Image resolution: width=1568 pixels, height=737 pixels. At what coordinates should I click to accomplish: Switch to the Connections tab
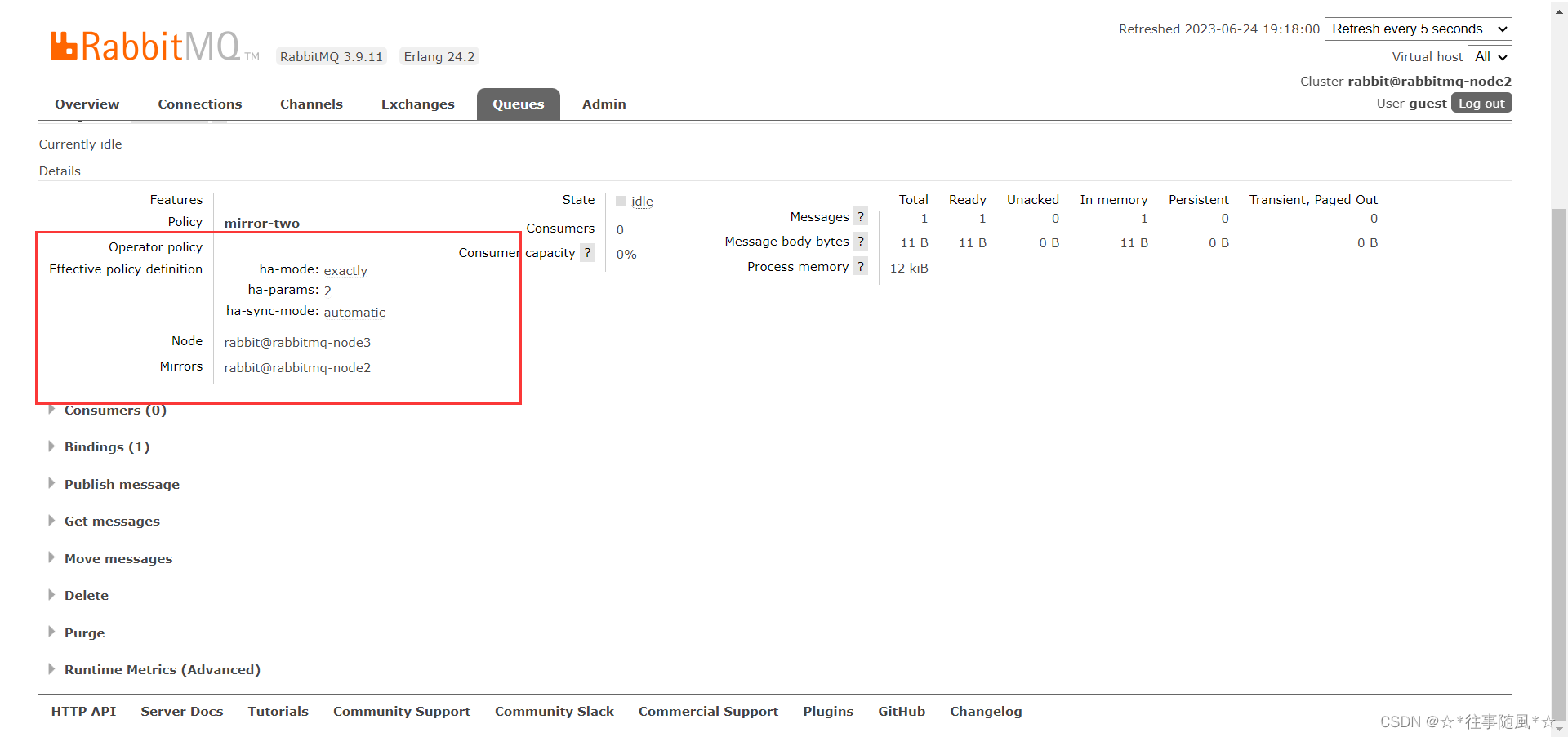tap(200, 104)
